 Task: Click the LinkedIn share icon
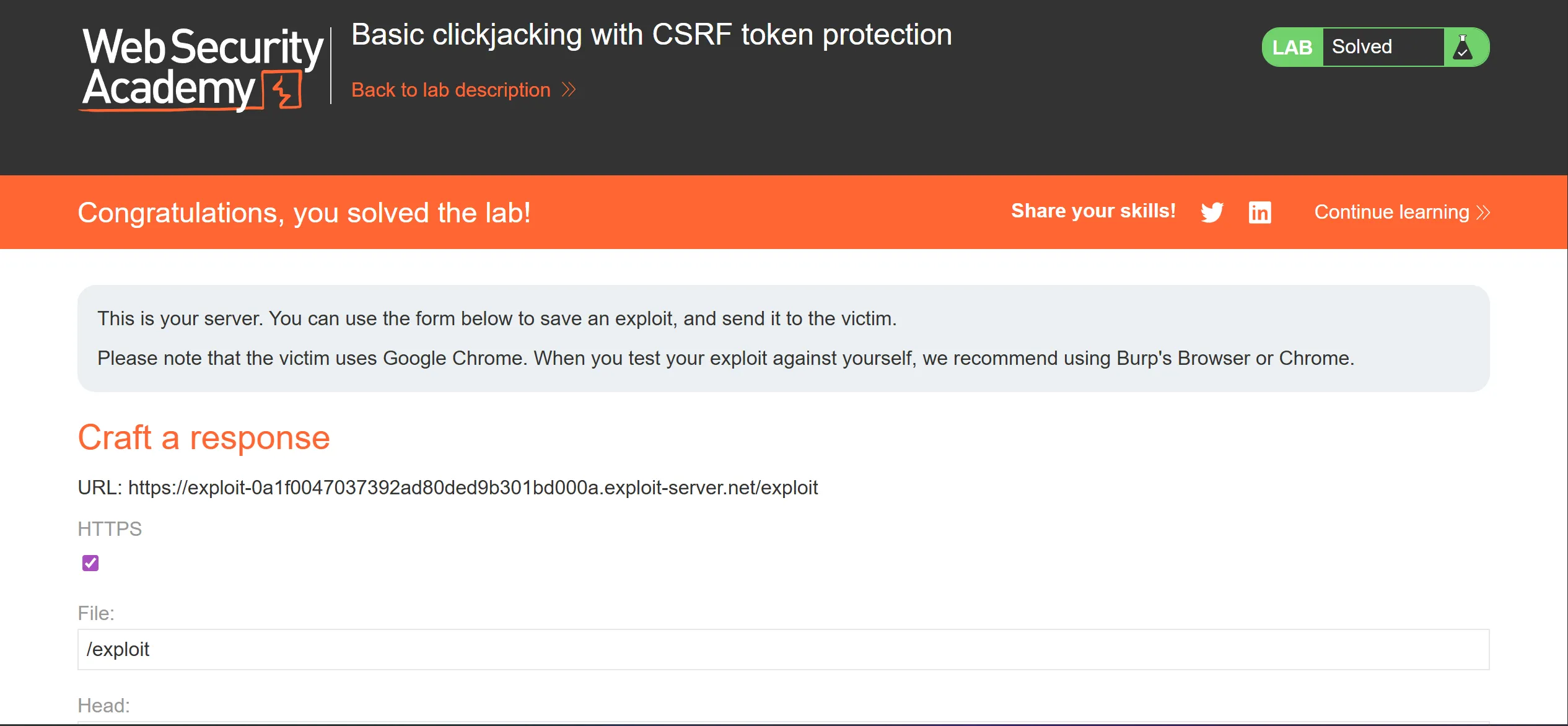(x=1259, y=212)
